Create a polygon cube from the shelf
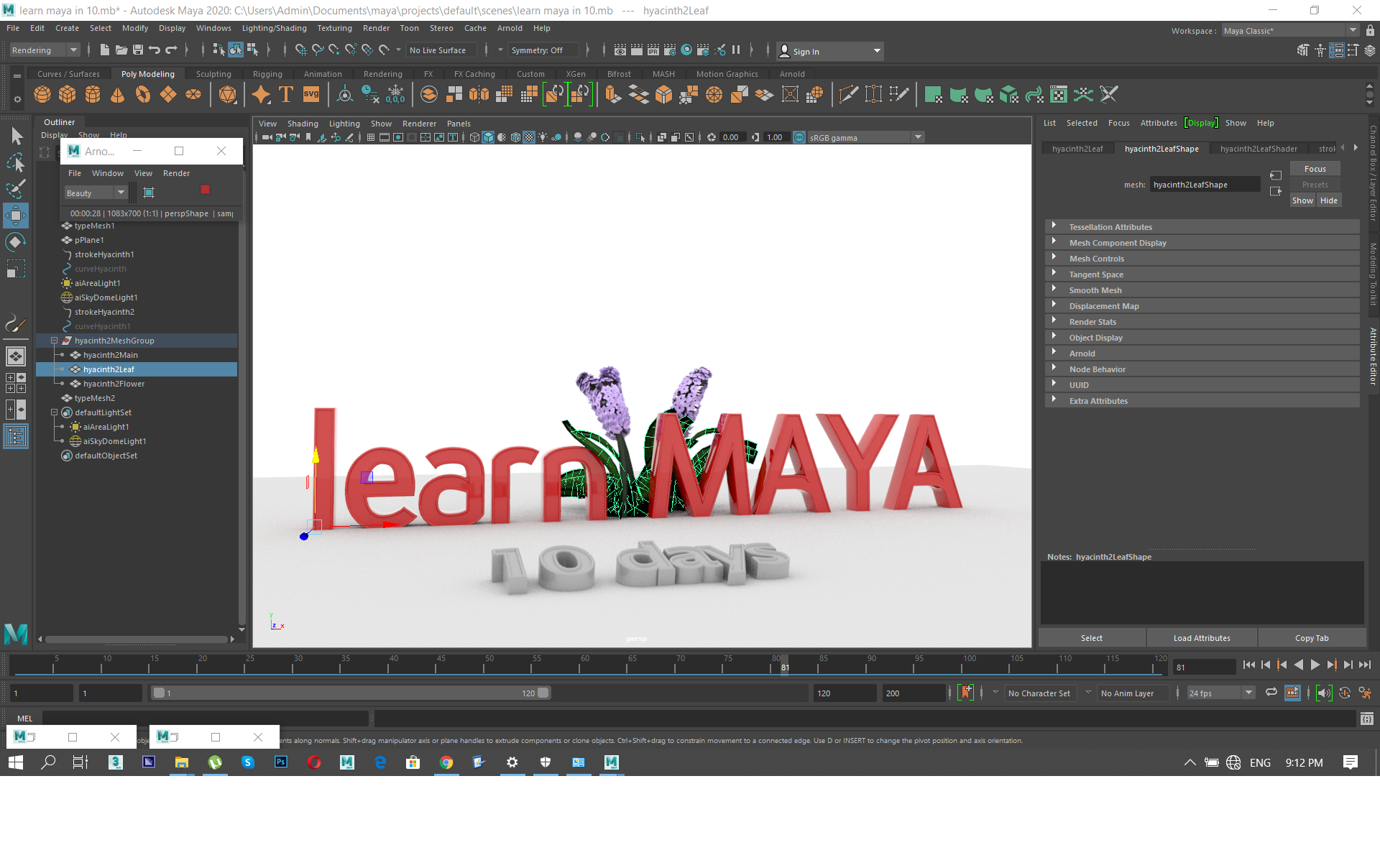Viewport: 1380px width, 868px height. click(x=68, y=95)
